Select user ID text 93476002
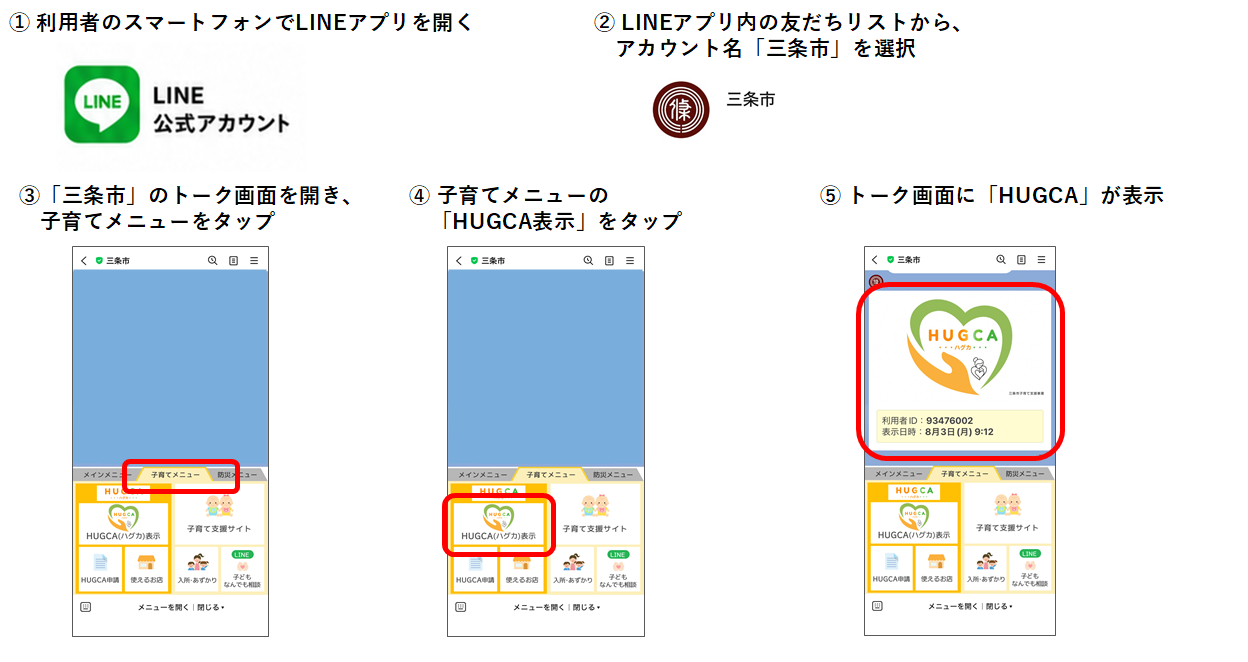Screen dimensions: 1248x662 pos(949,421)
